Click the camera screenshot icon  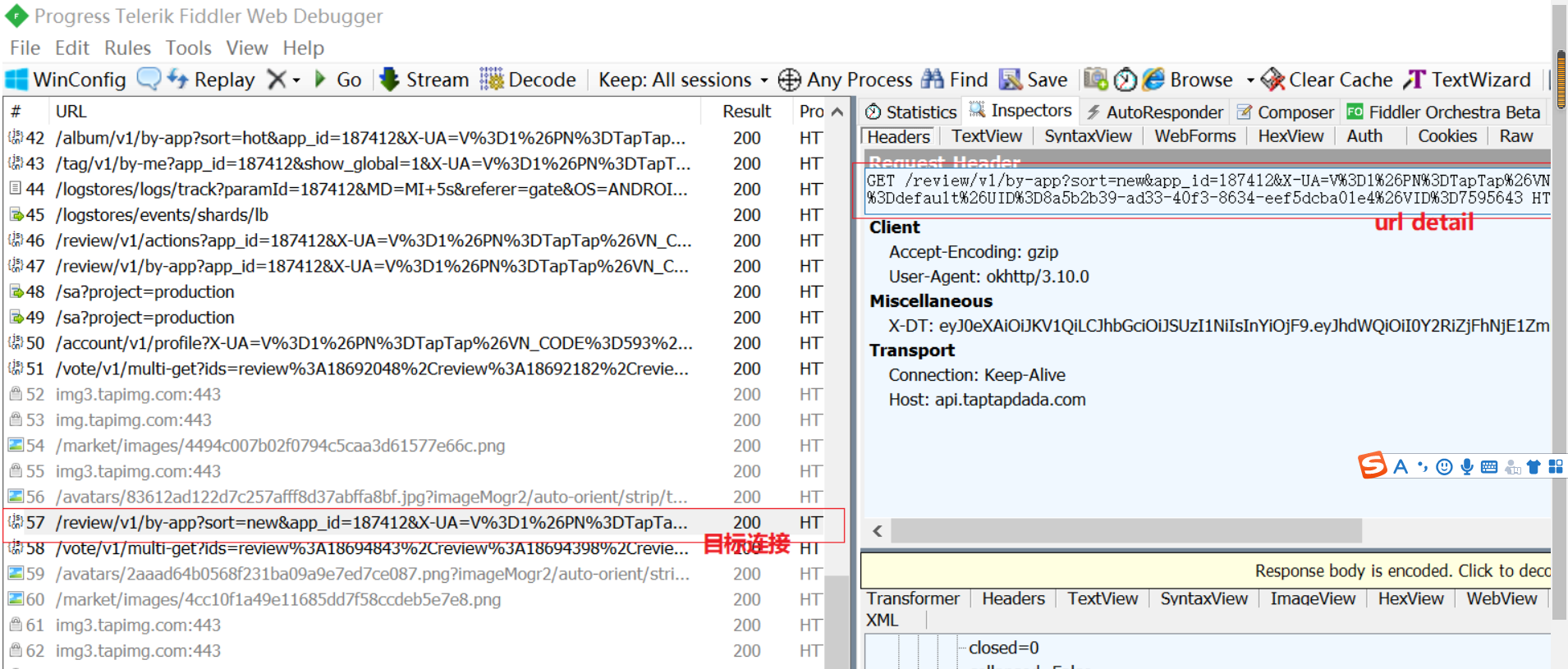click(x=1095, y=80)
